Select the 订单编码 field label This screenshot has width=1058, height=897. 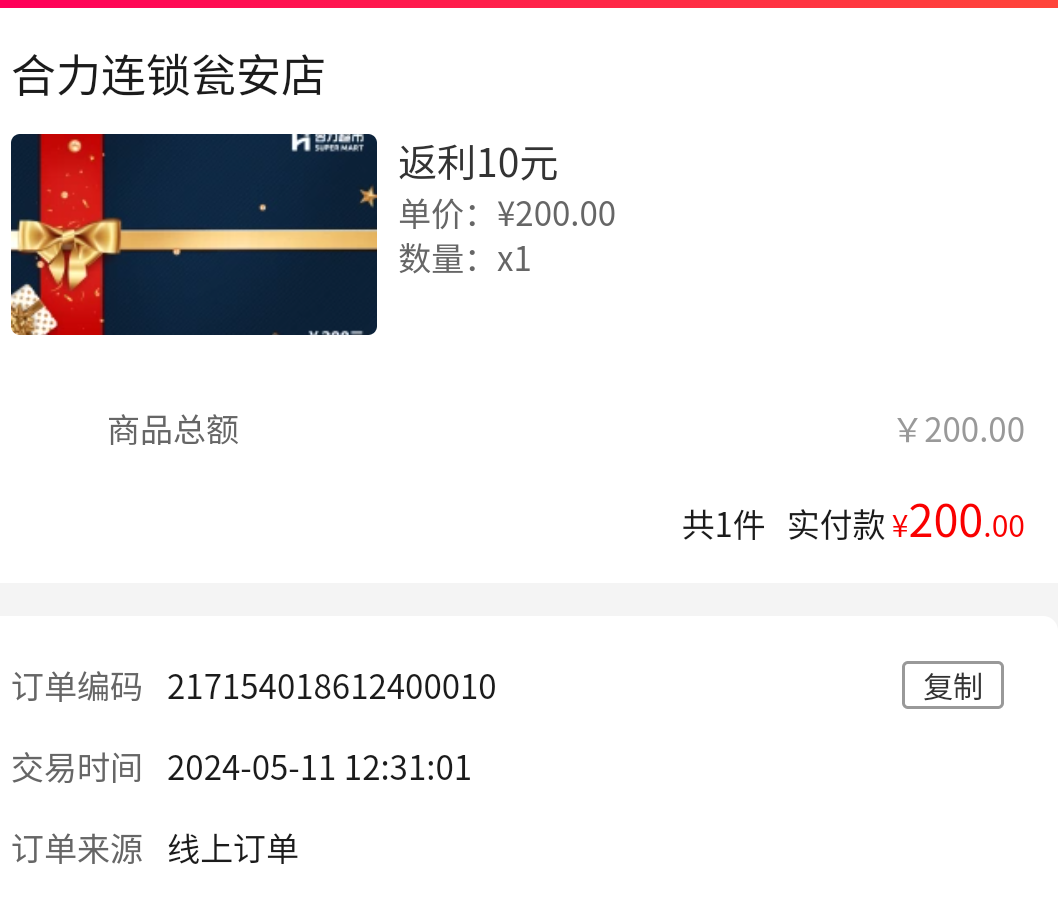(77, 687)
